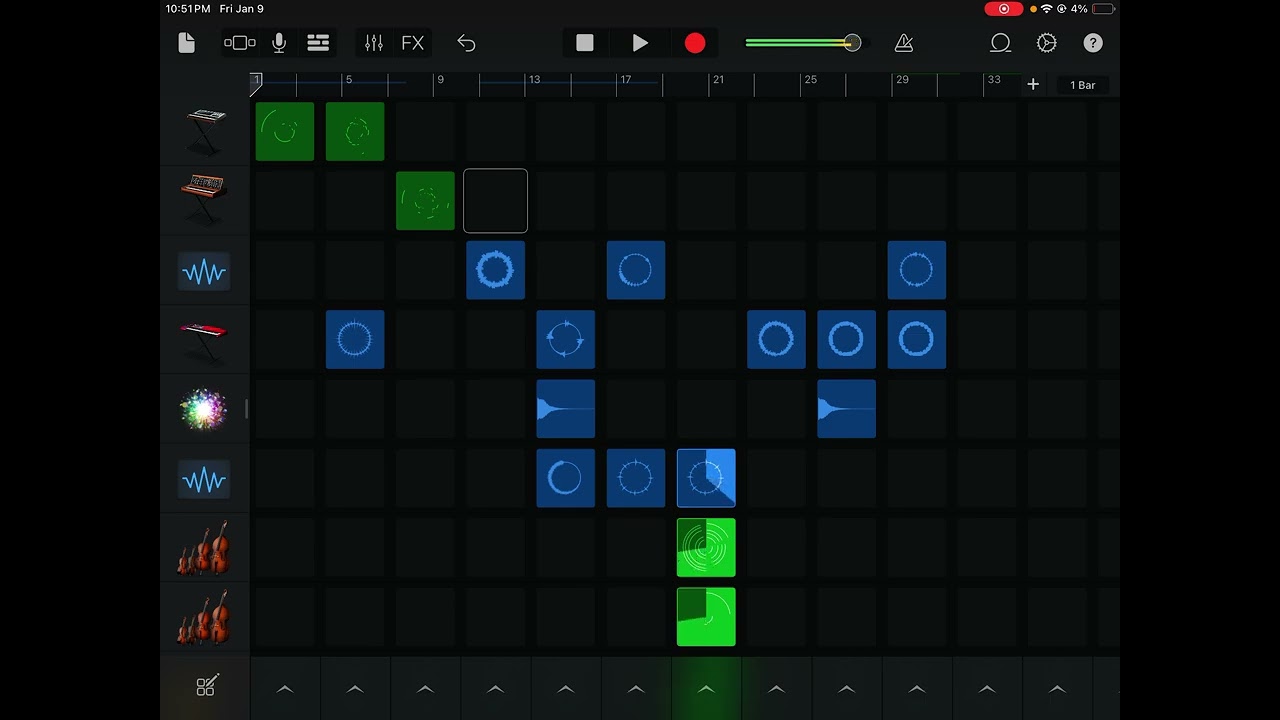Select the lower audio waveform track icon
Image resolution: width=1280 pixels, height=720 pixels.
(x=204, y=480)
